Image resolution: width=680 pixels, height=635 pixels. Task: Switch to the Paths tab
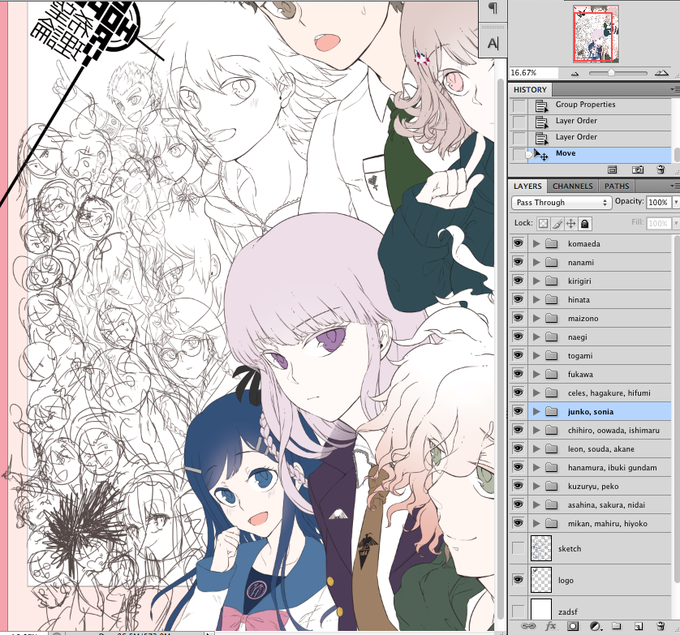point(616,186)
